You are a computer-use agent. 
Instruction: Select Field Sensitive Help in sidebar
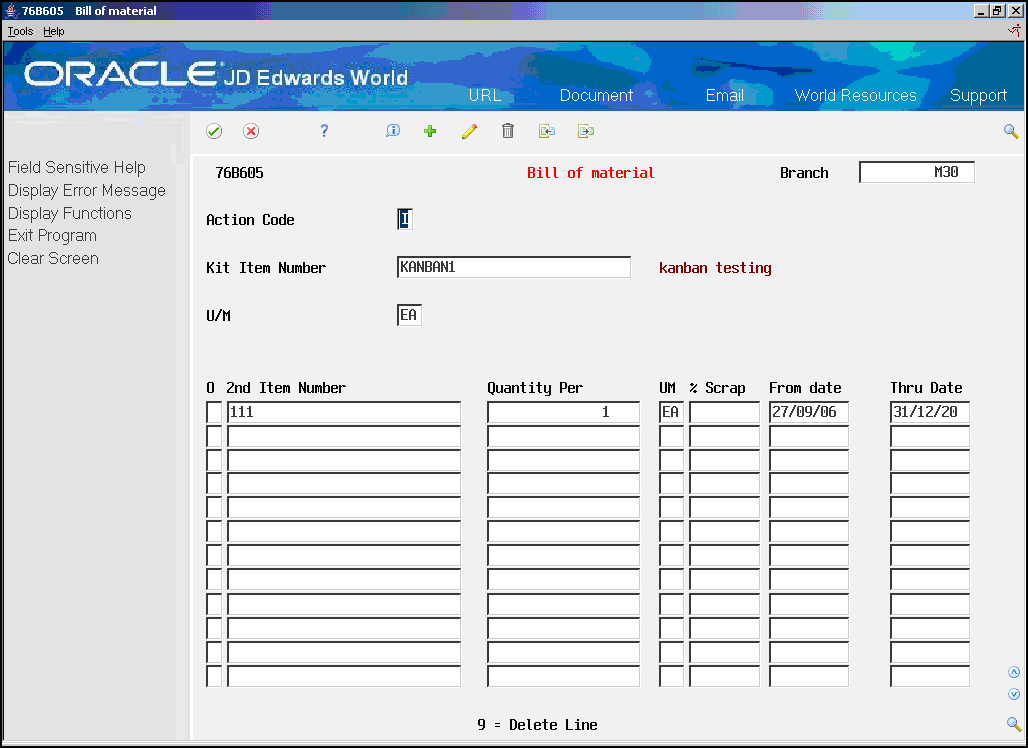[77, 168]
